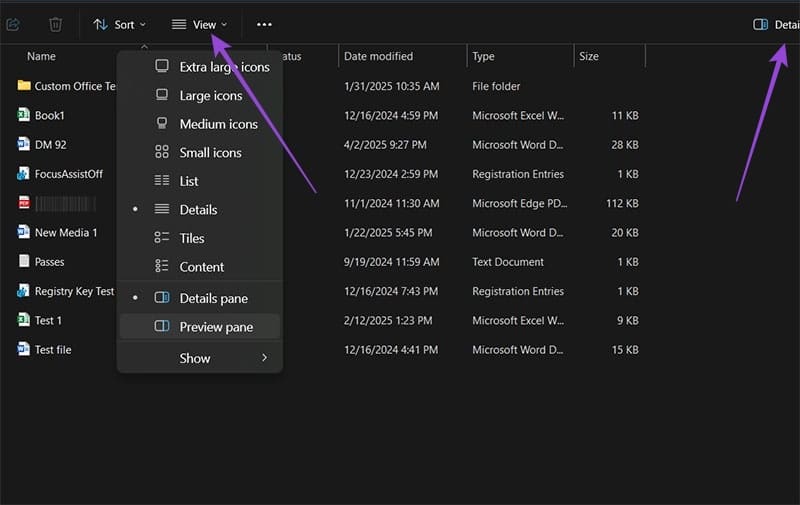Screen dimensions: 800x505
Task: Click the Details button at the top right
Action: [x=776, y=24]
